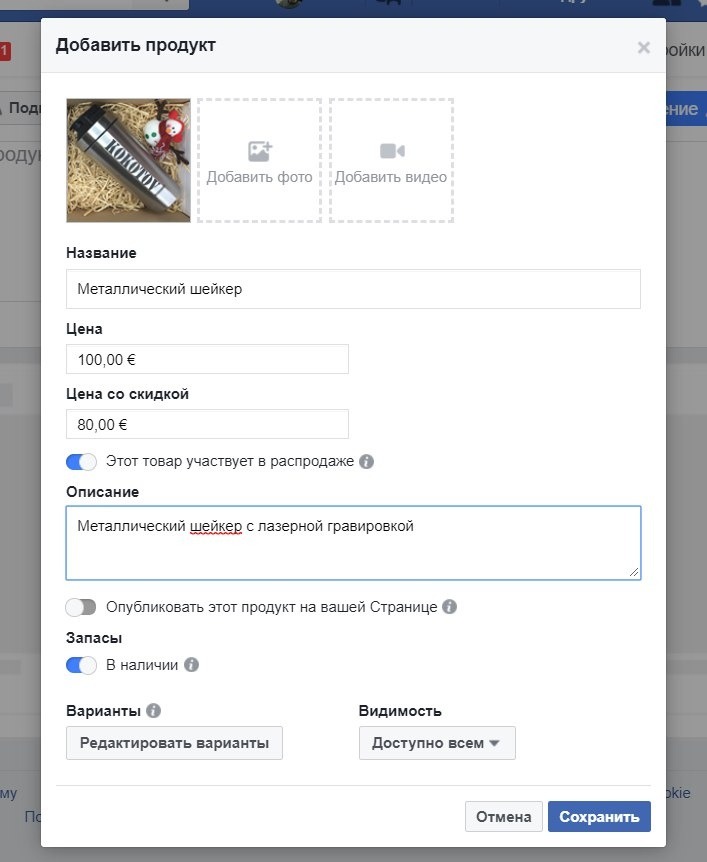
Task: Click info icon next to 'В наличии'
Action: click(191, 665)
